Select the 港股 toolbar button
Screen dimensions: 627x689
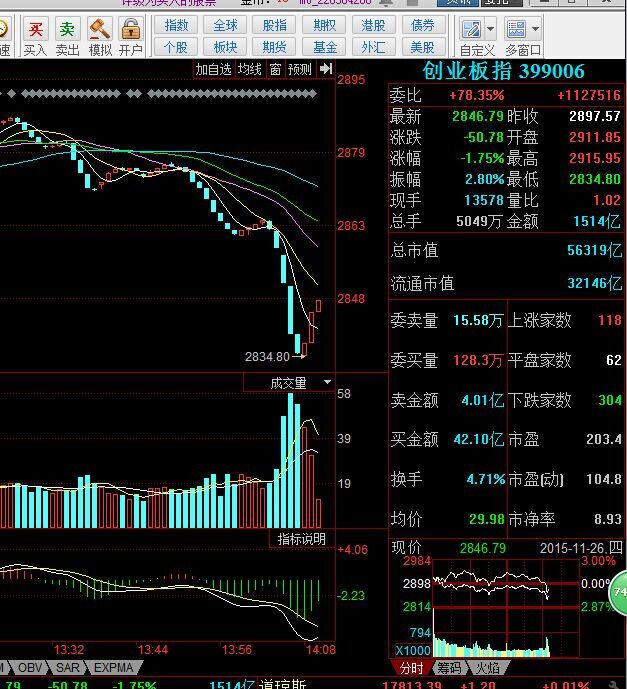pos(373,25)
